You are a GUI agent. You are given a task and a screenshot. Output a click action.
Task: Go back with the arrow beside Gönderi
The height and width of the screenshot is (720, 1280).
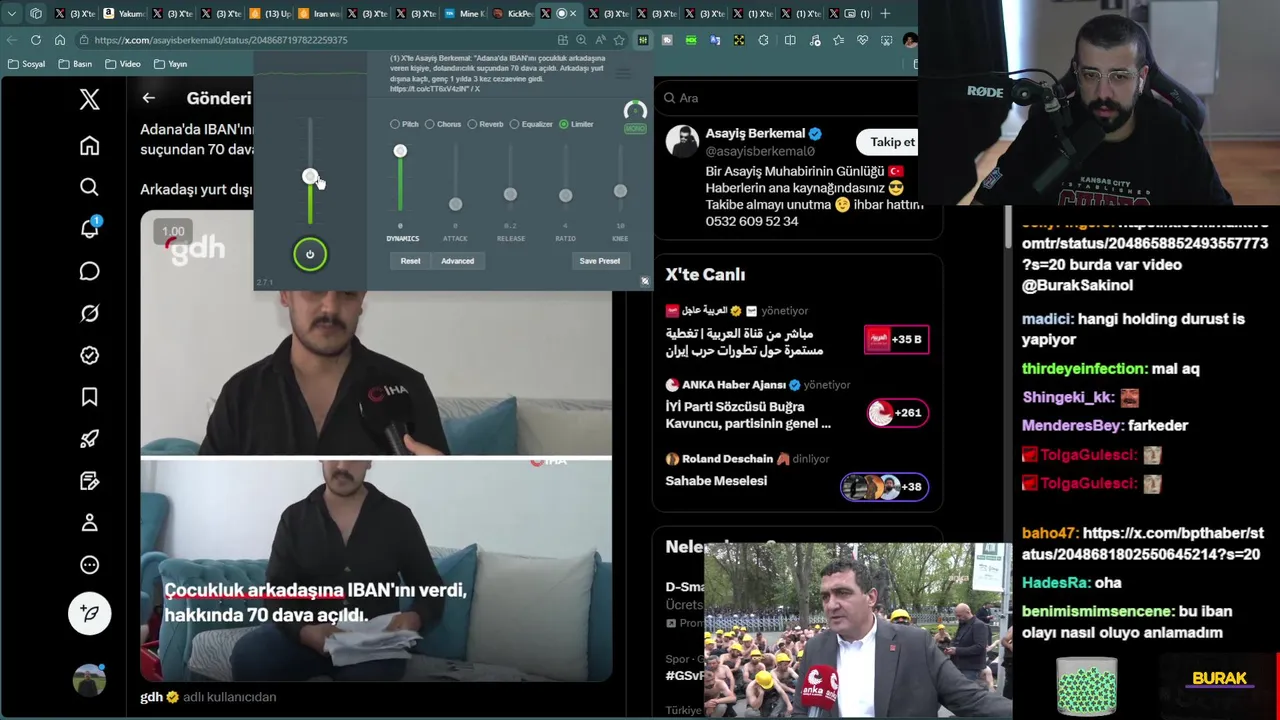tap(148, 98)
